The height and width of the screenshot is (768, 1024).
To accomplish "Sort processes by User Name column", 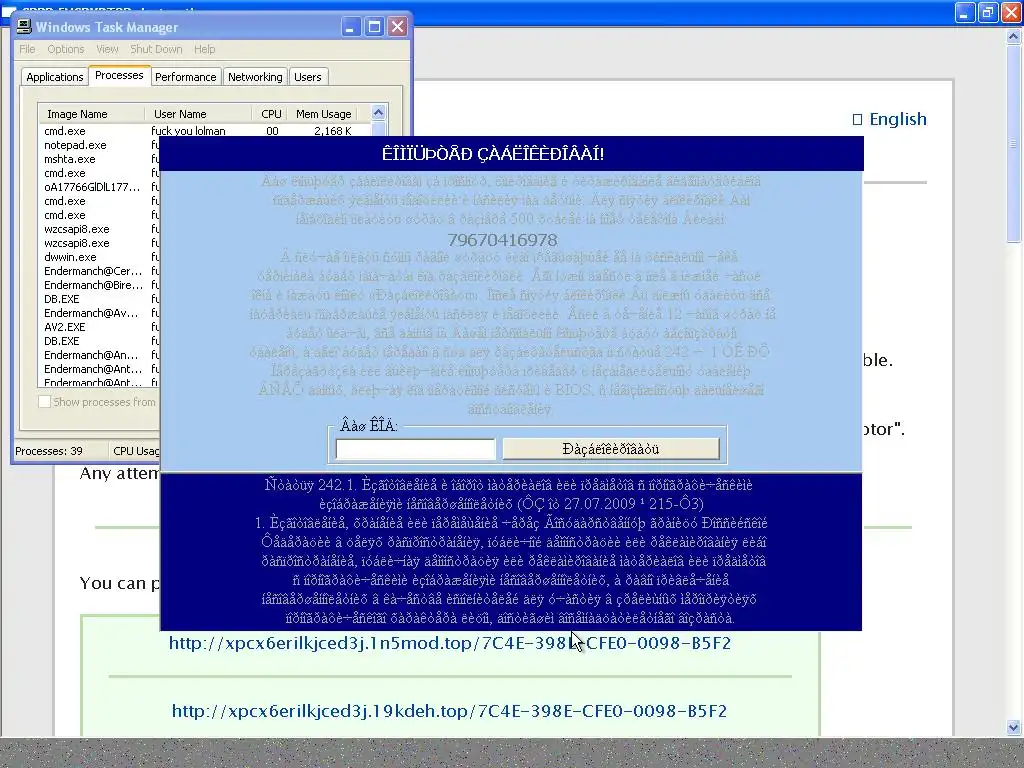I will [x=199, y=114].
